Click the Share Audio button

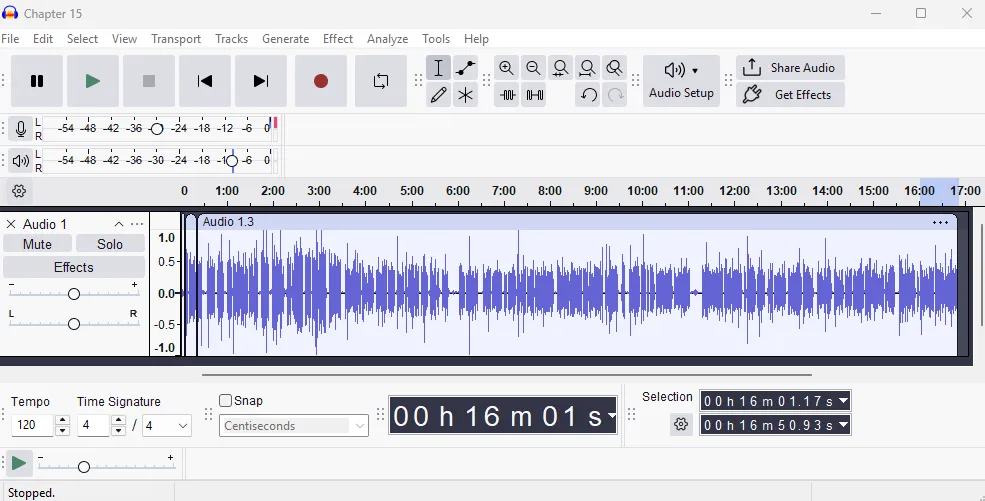(x=790, y=68)
